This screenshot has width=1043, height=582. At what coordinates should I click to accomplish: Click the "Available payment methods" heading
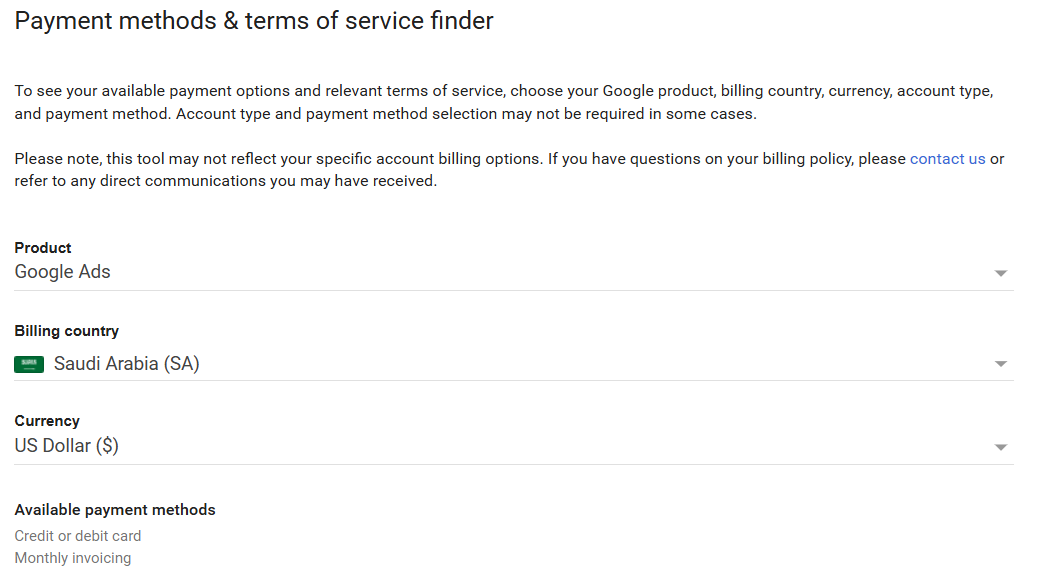pyautogui.click(x=115, y=510)
